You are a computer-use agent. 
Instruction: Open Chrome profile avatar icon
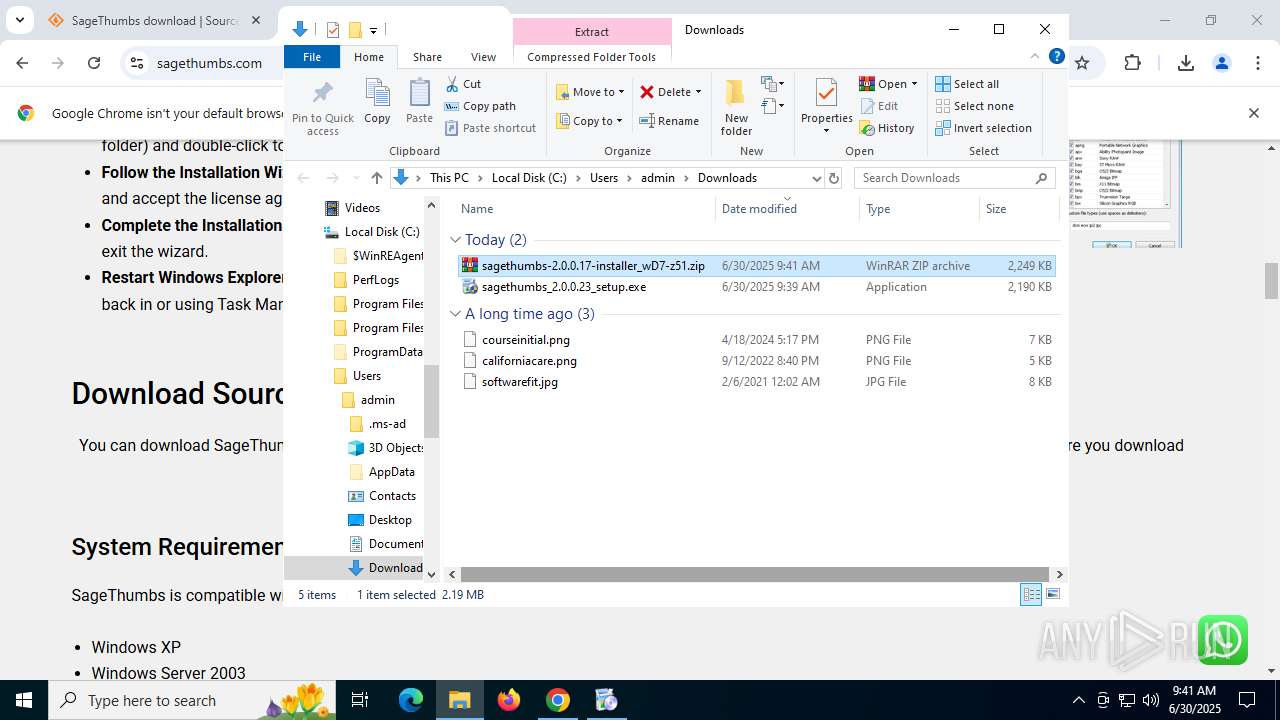[1221, 63]
